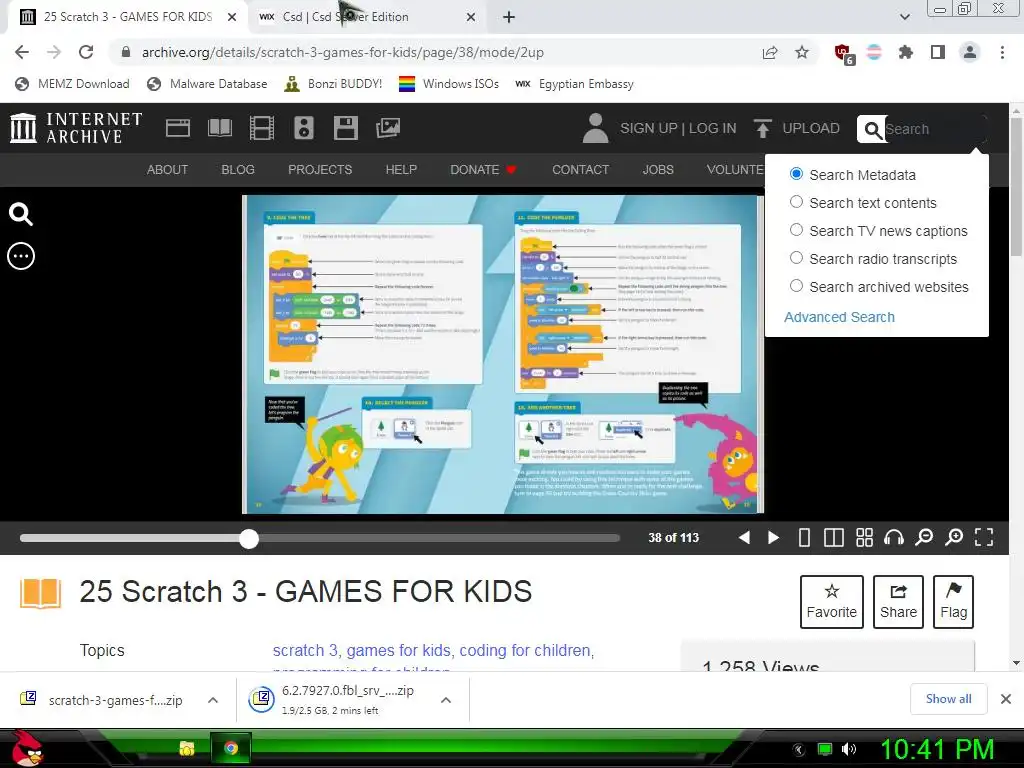Open the Images icon
The width and height of the screenshot is (1024, 768).
388,128
